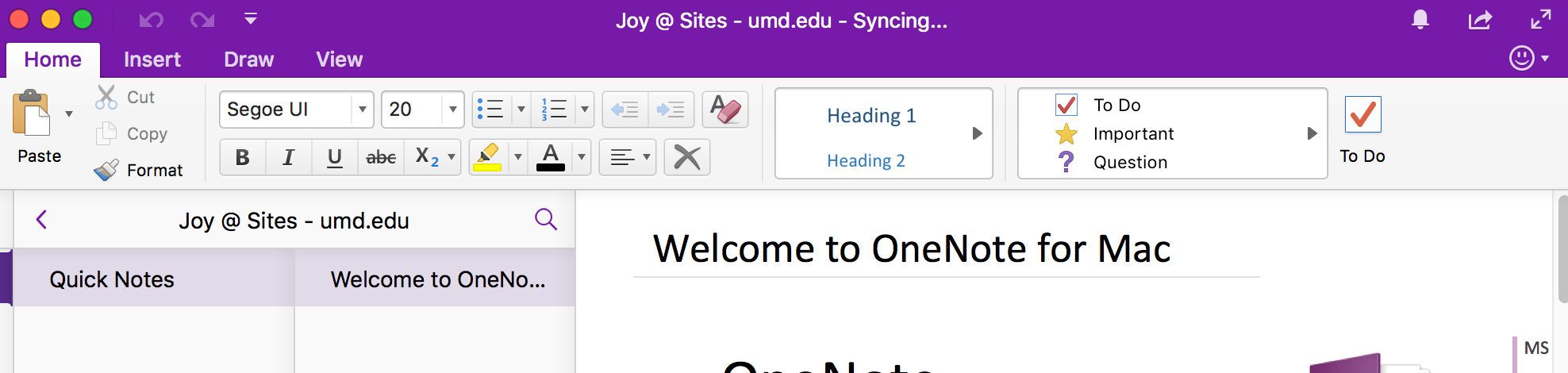Click the font size field showing 20
The width and height of the screenshot is (1568, 373).
pos(412,110)
